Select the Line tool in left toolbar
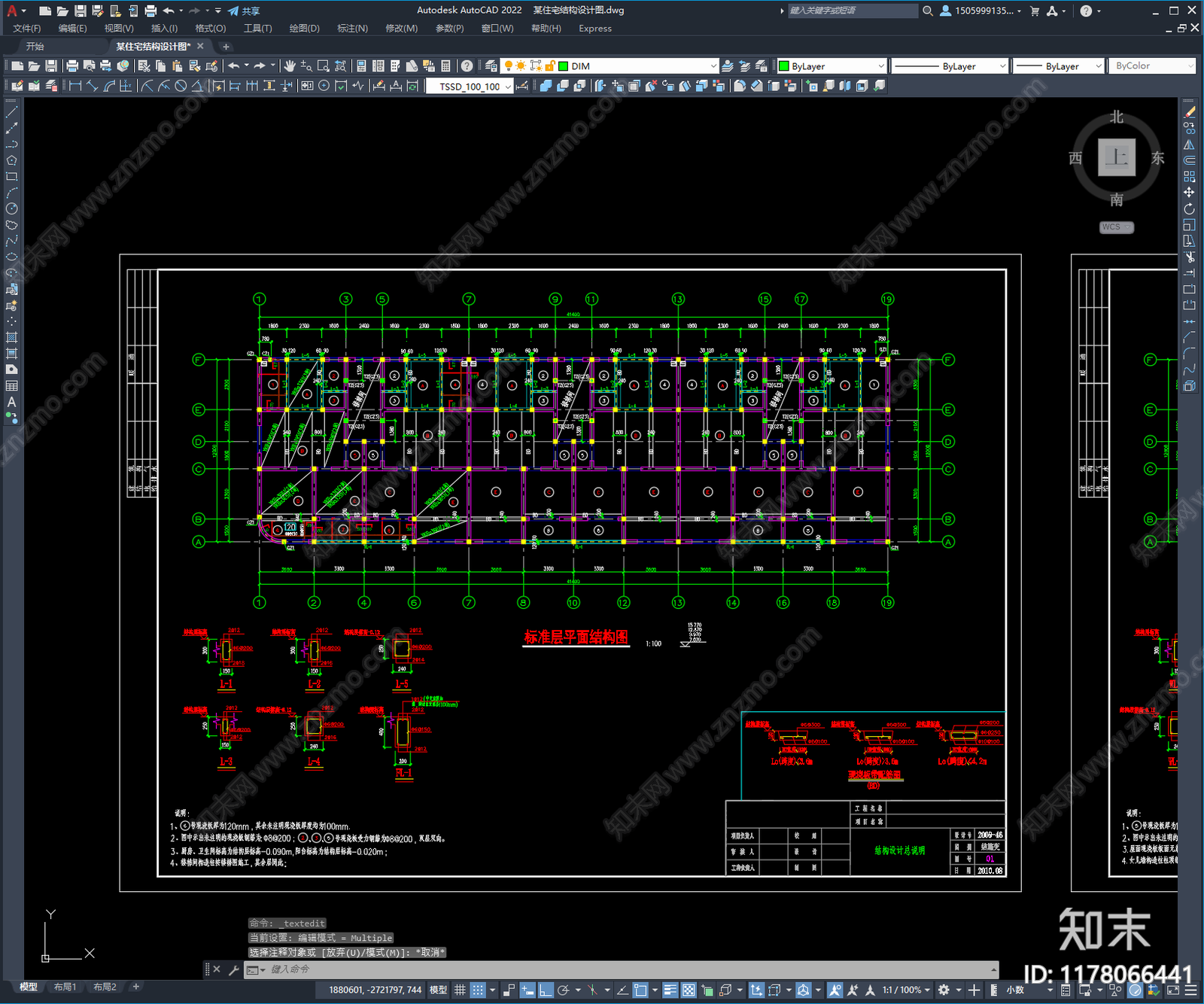 tap(11, 112)
